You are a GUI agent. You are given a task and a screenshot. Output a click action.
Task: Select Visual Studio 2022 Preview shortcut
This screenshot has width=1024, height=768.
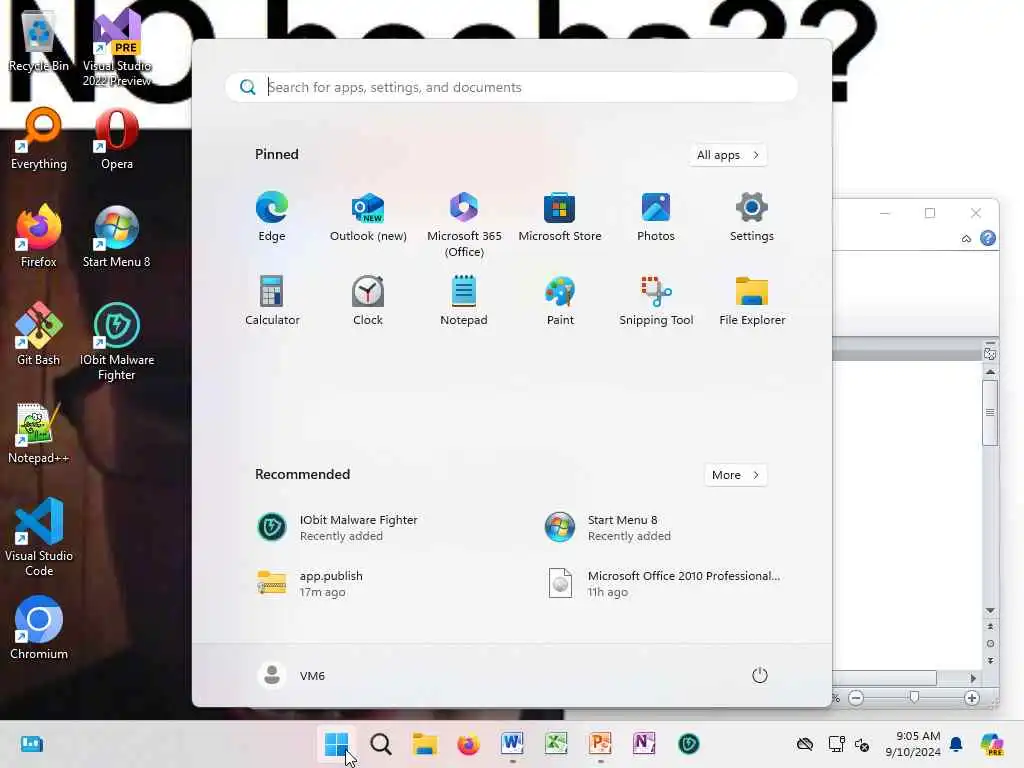click(117, 49)
